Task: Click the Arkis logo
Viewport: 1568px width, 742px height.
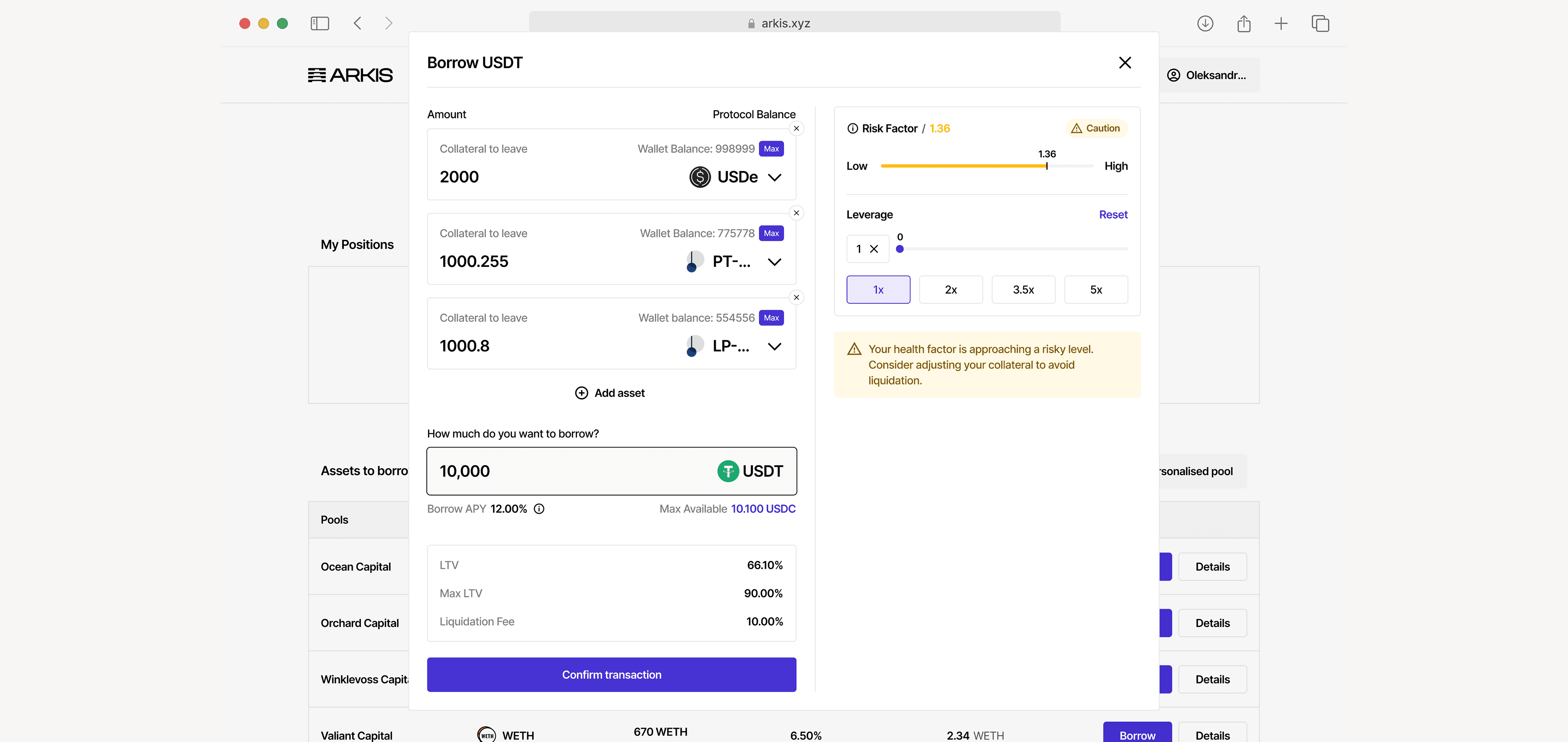Action: tap(350, 75)
